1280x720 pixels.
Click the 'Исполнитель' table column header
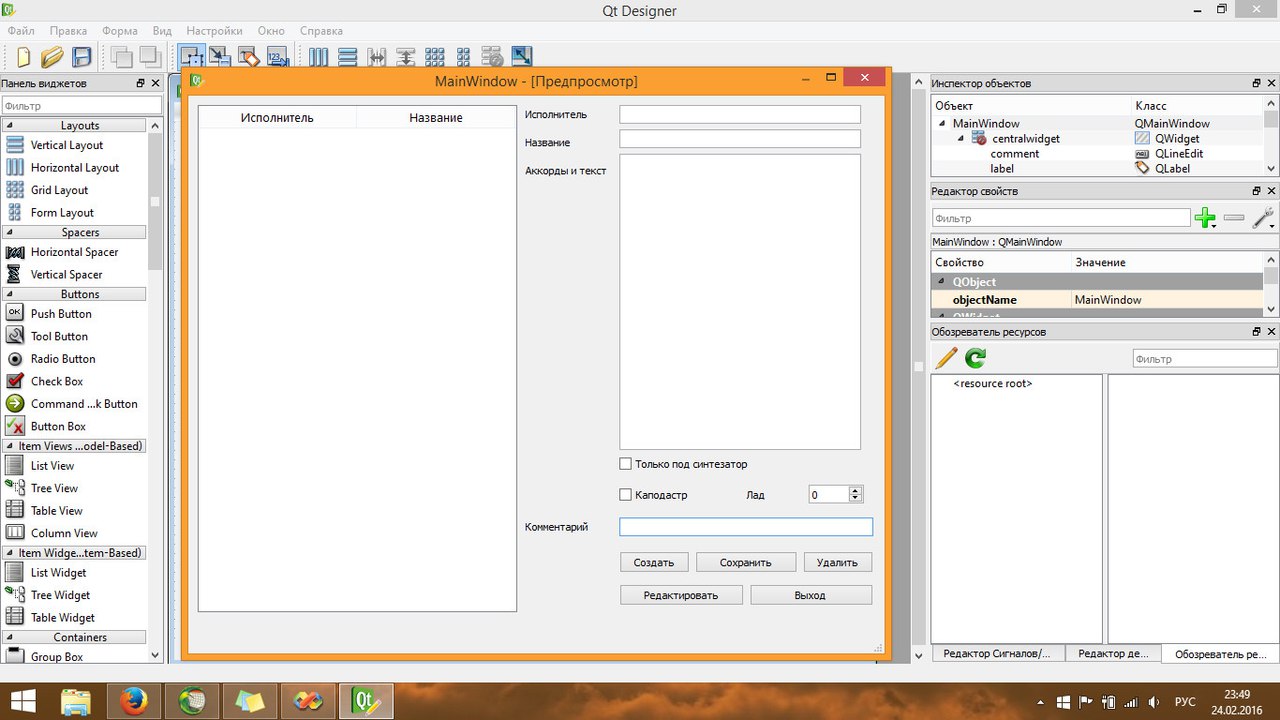pyautogui.click(x=277, y=118)
